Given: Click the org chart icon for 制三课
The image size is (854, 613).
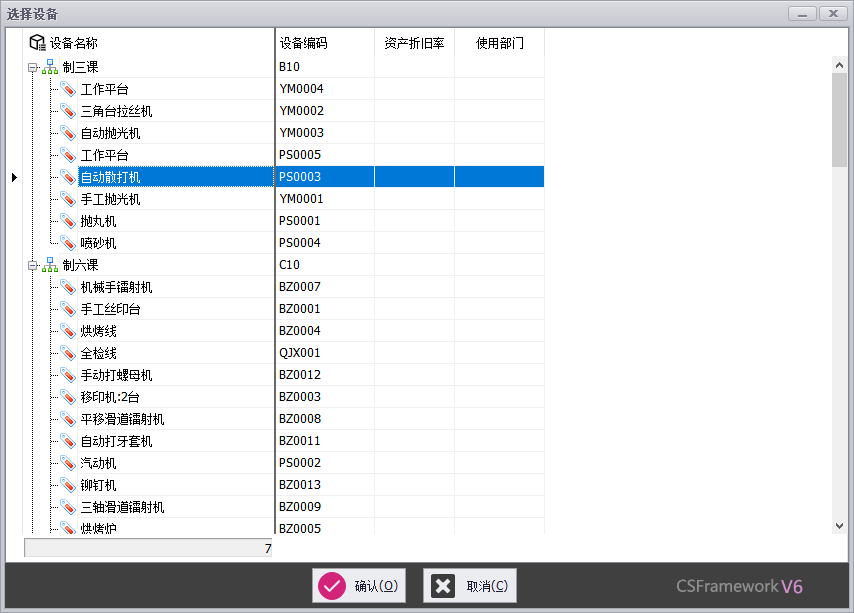Looking at the screenshot, I should click(x=50, y=67).
